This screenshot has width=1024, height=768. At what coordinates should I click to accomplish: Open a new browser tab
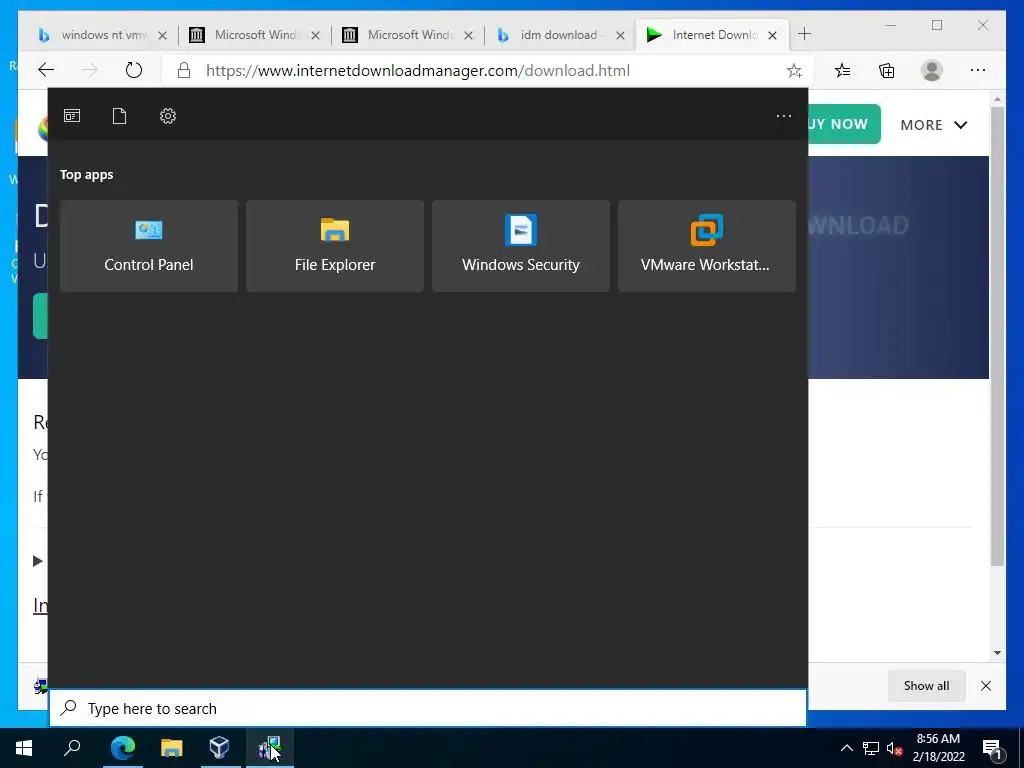(805, 34)
